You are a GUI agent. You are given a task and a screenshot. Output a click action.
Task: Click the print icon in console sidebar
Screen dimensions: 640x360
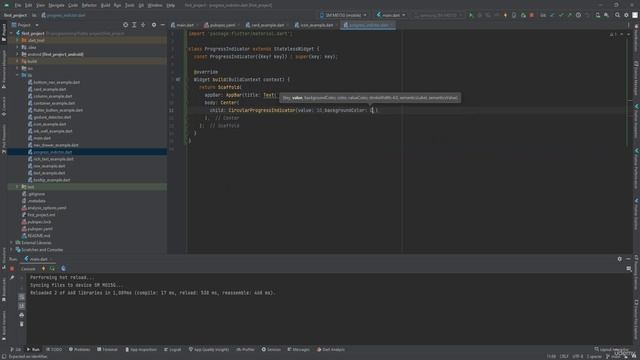pos(22,315)
